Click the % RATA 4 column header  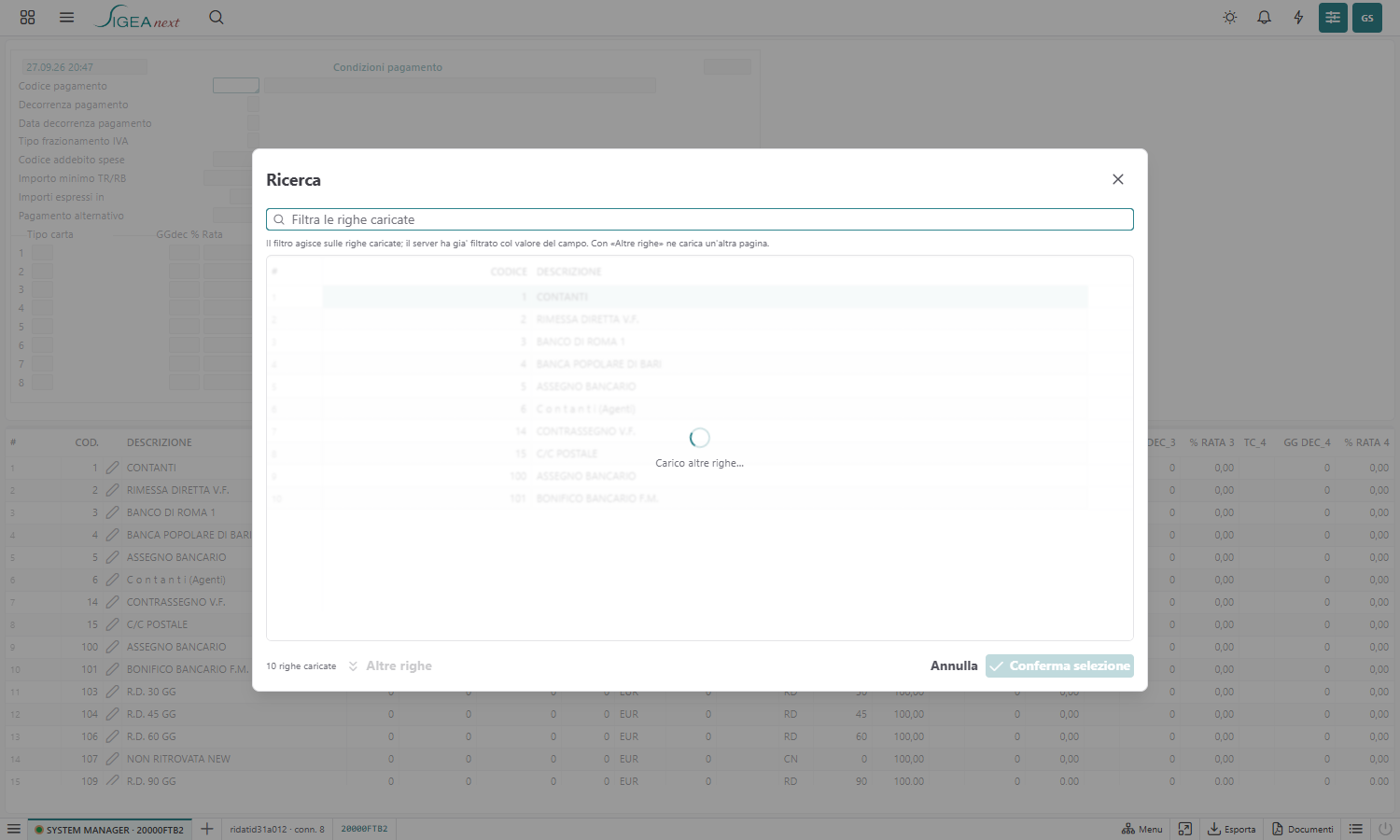pos(1366,442)
